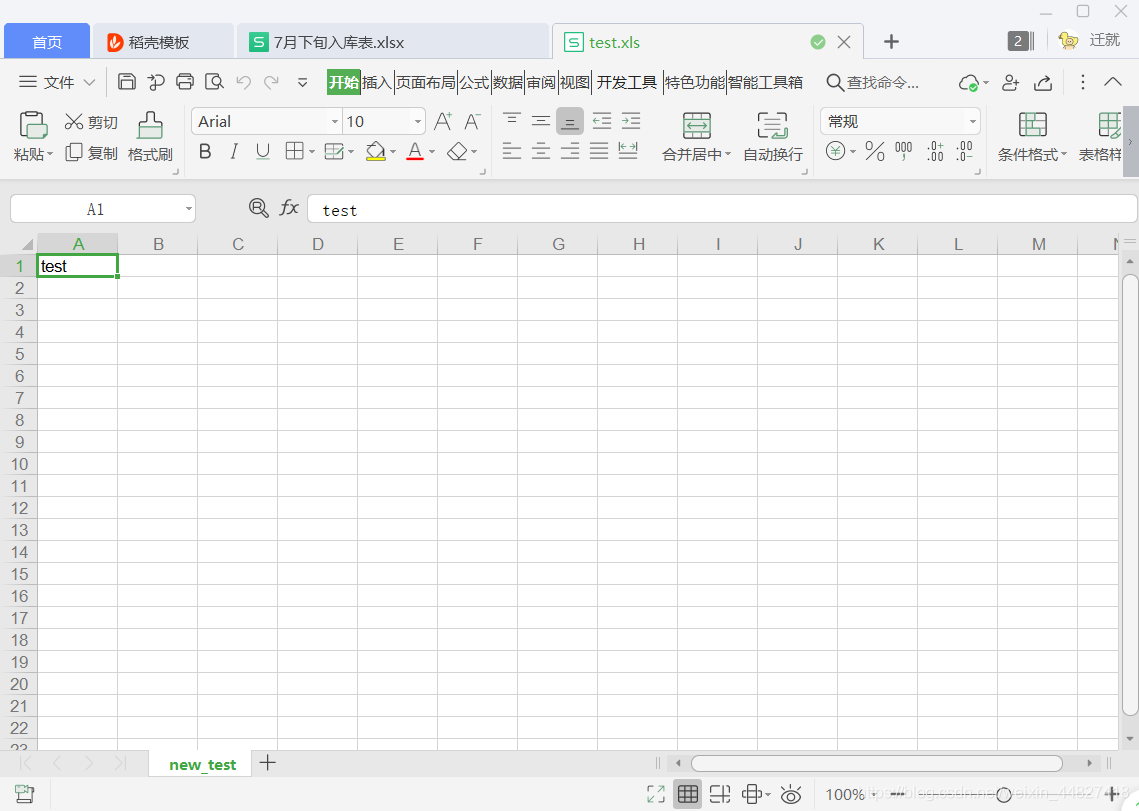Expand Paste 粘贴 options arrow
Screen dimensions: 1139x811
pos(50,155)
